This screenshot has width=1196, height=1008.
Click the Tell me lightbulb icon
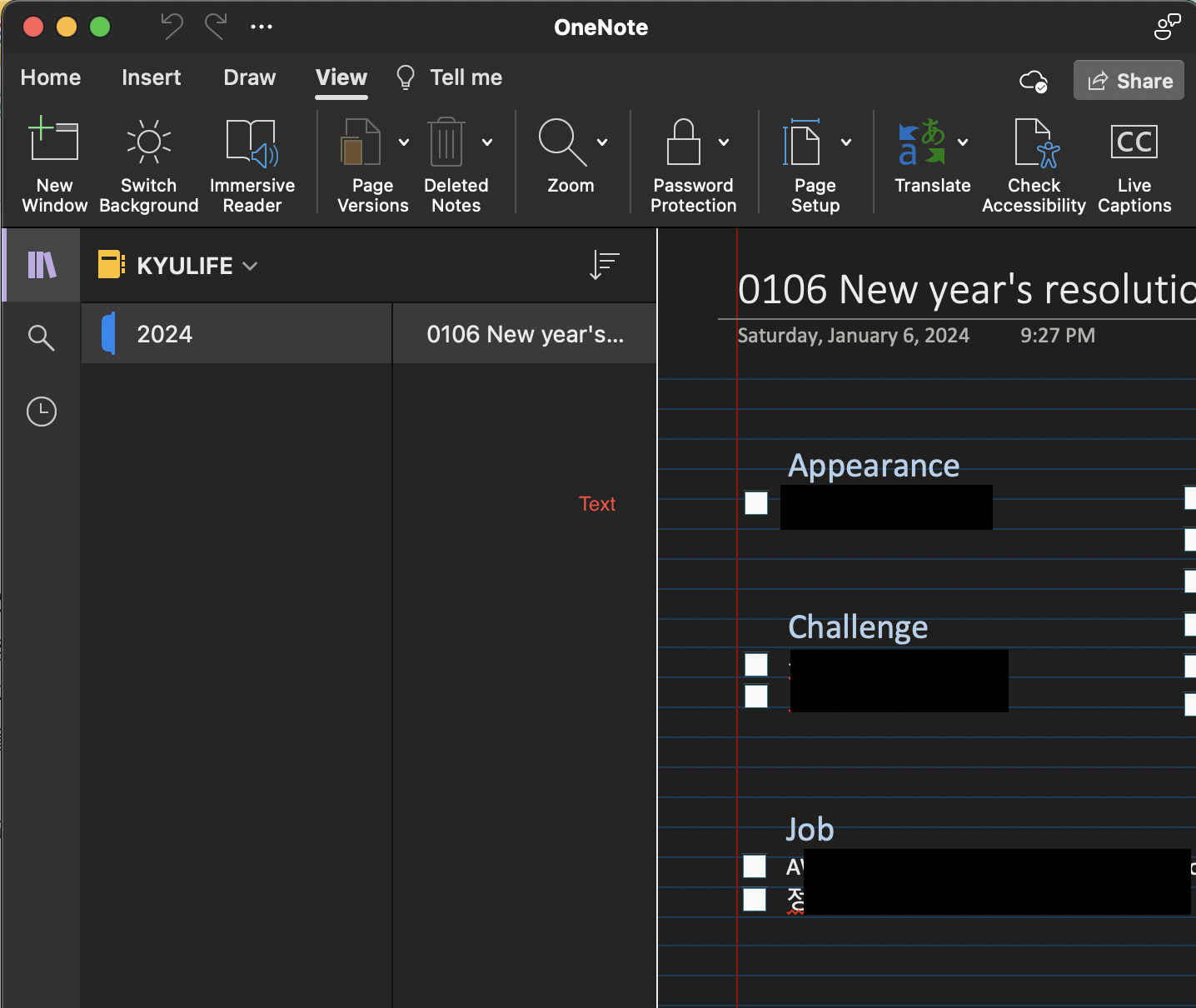click(x=406, y=77)
